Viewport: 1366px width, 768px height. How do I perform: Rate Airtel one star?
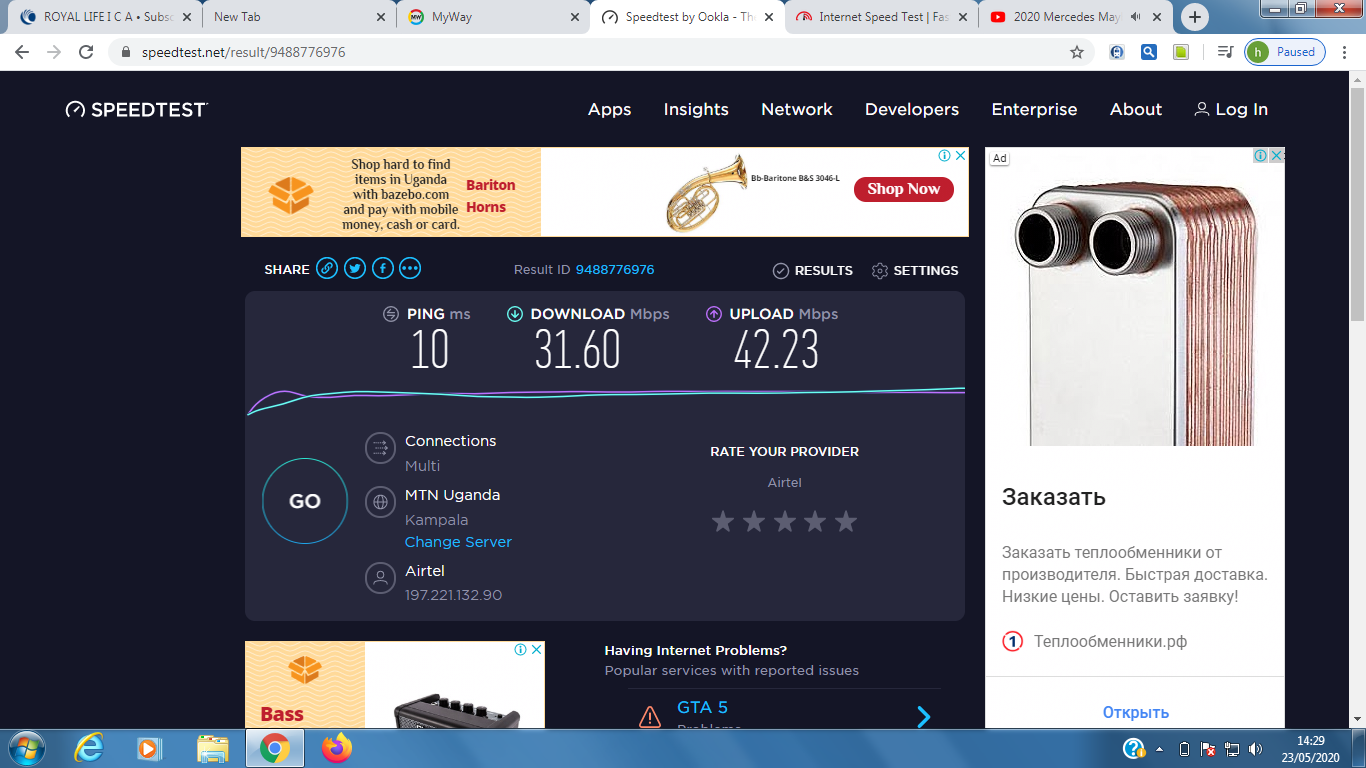(723, 521)
